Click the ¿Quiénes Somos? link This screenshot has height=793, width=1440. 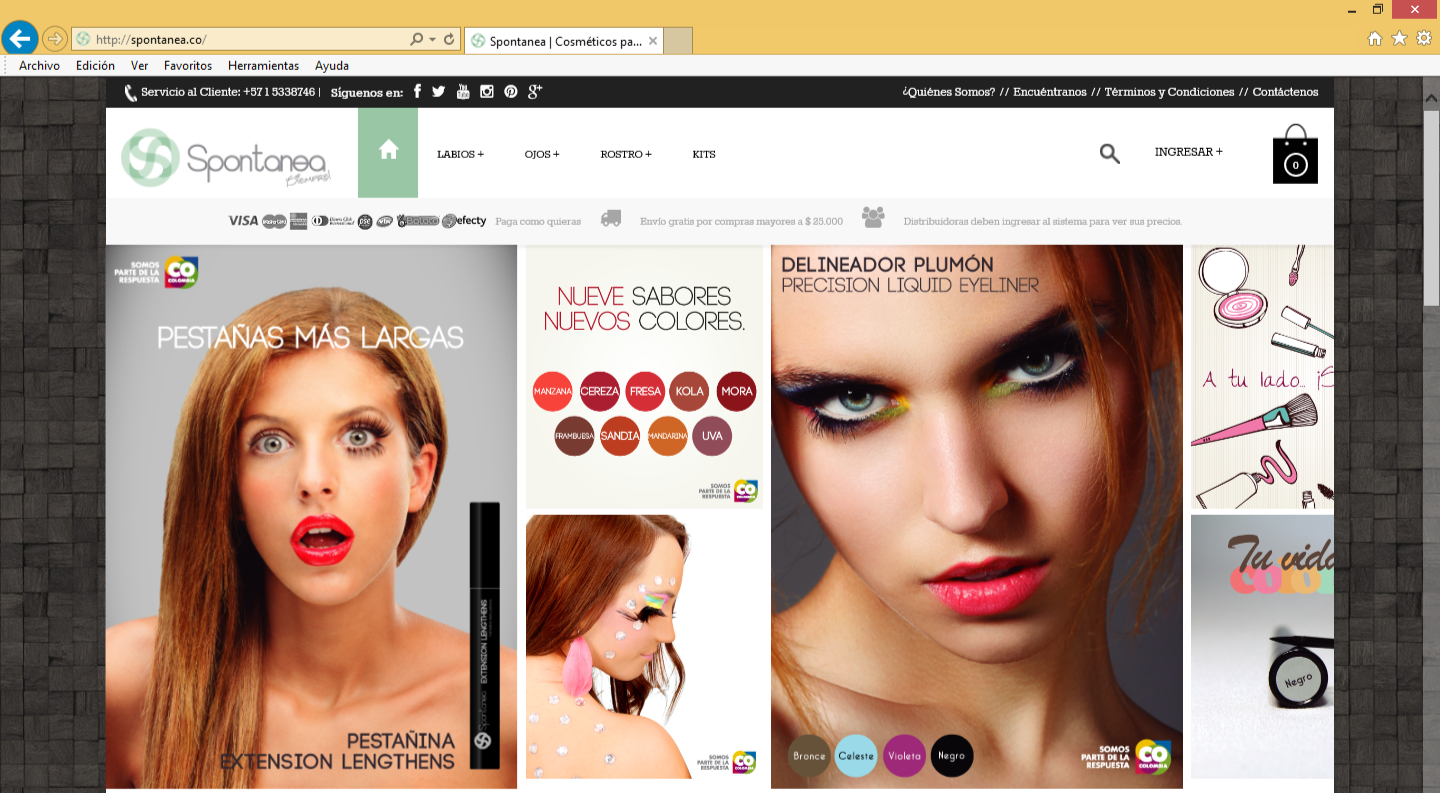click(948, 92)
